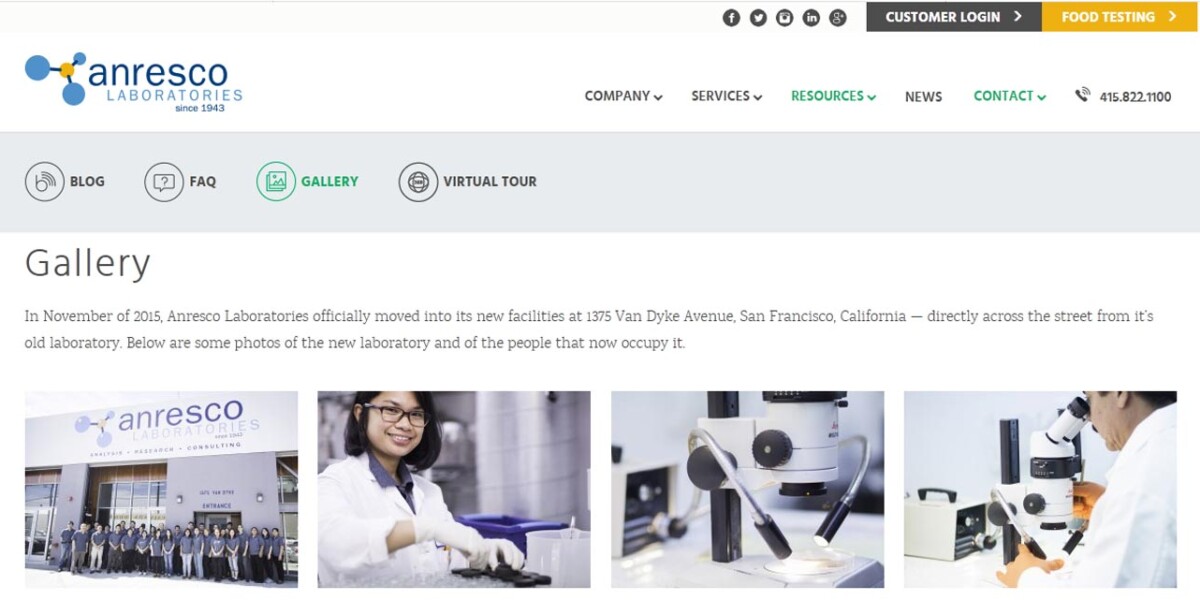
Task: Click the Customer Login button
Action: 954,17
